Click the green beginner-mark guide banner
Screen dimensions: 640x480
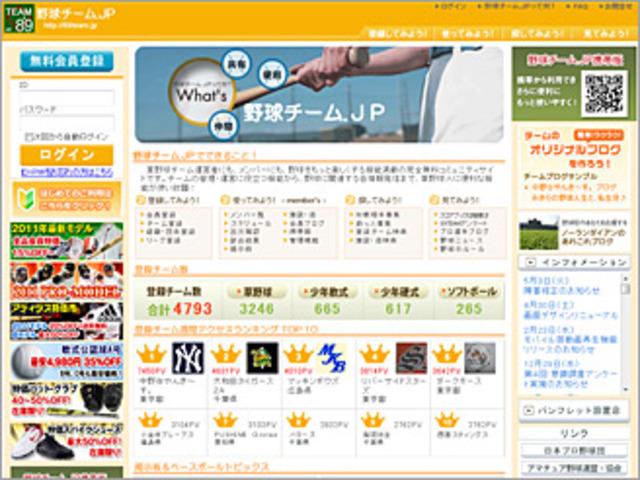pos(67,199)
